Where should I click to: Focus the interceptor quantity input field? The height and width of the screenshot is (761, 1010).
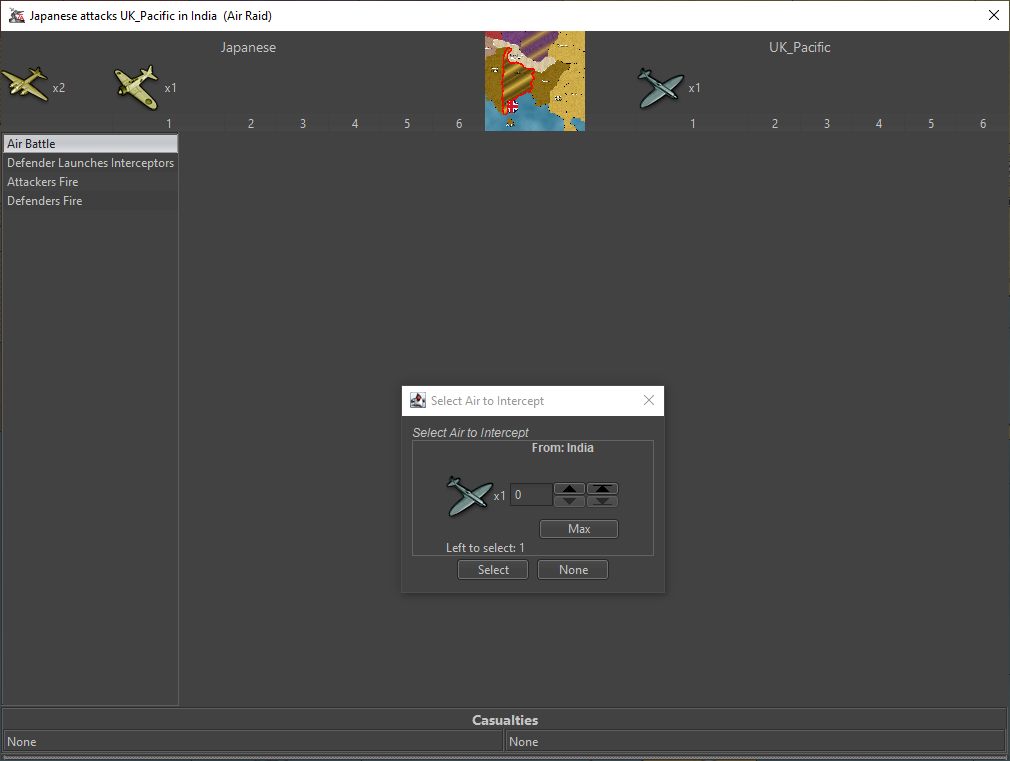coord(530,495)
